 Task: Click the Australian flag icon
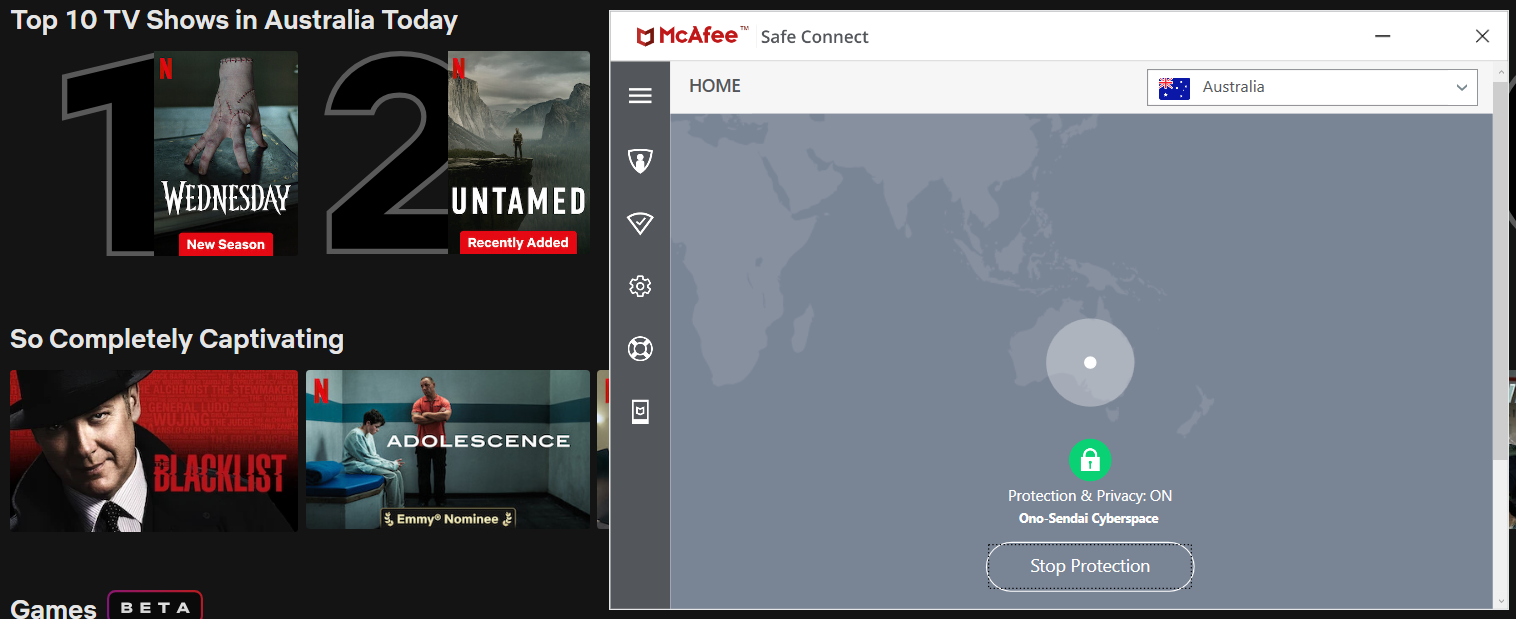[1174, 87]
